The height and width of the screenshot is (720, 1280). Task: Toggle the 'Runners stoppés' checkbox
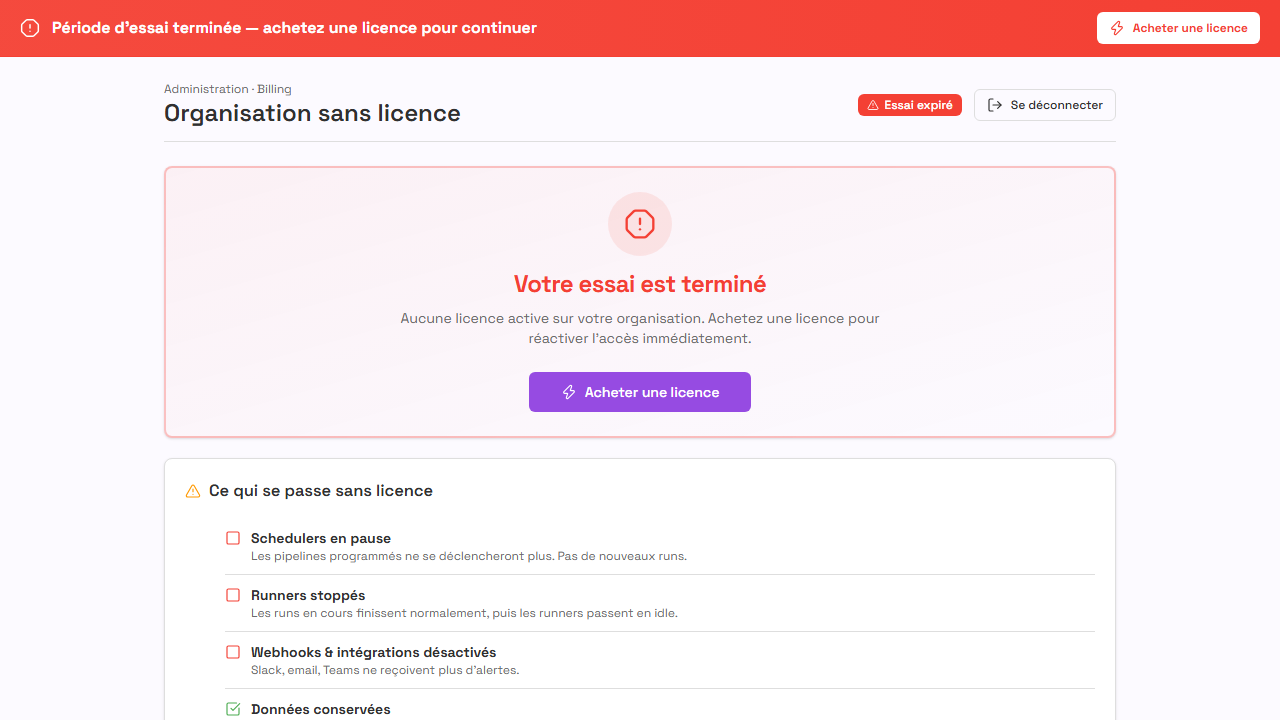tap(233, 595)
